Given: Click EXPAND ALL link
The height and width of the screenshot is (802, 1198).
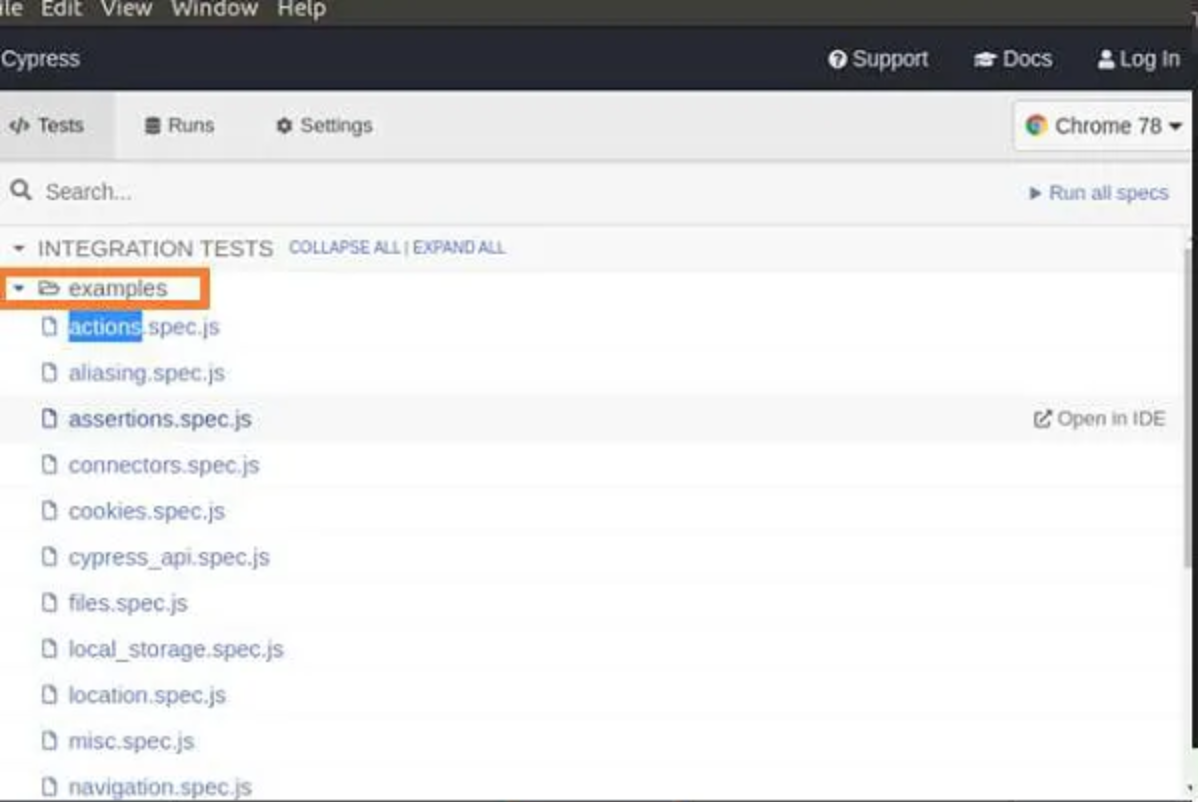Looking at the screenshot, I should 458,247.
